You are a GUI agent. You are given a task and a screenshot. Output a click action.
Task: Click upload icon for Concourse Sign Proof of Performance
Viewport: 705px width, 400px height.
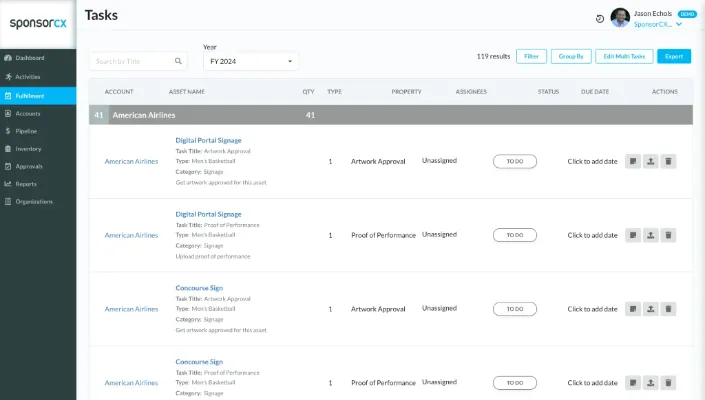click(651, 383)
